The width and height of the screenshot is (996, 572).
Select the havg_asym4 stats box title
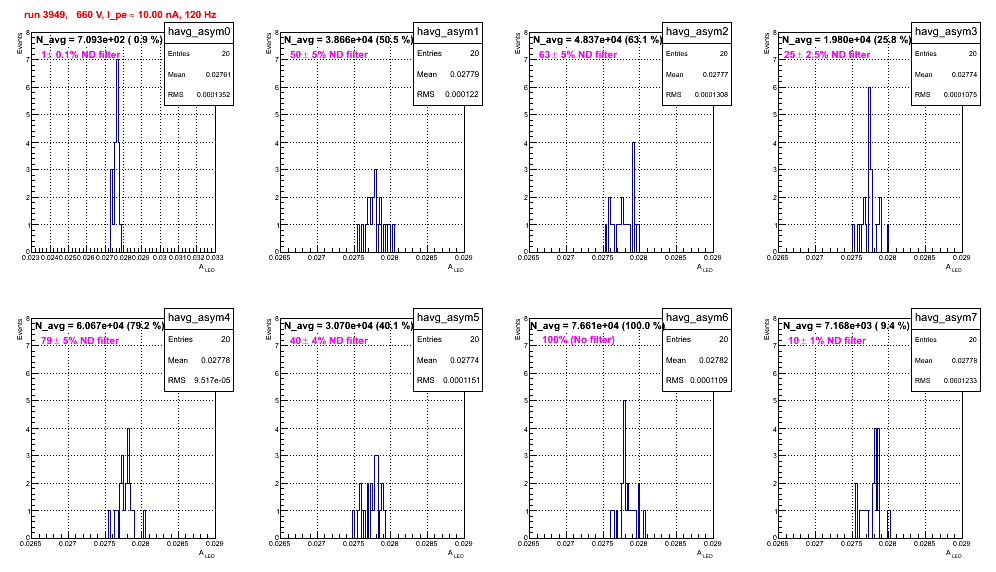coord(199,318)
